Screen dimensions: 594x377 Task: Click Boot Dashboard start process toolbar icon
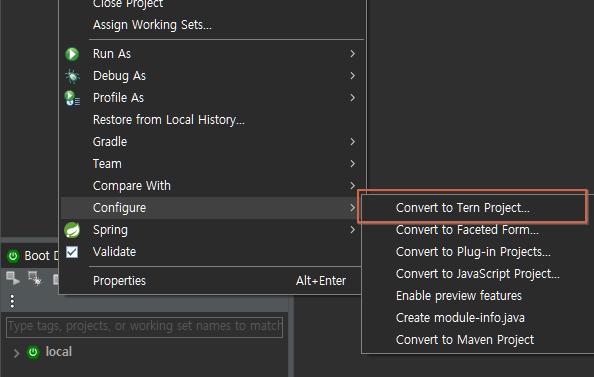point(13,279)
